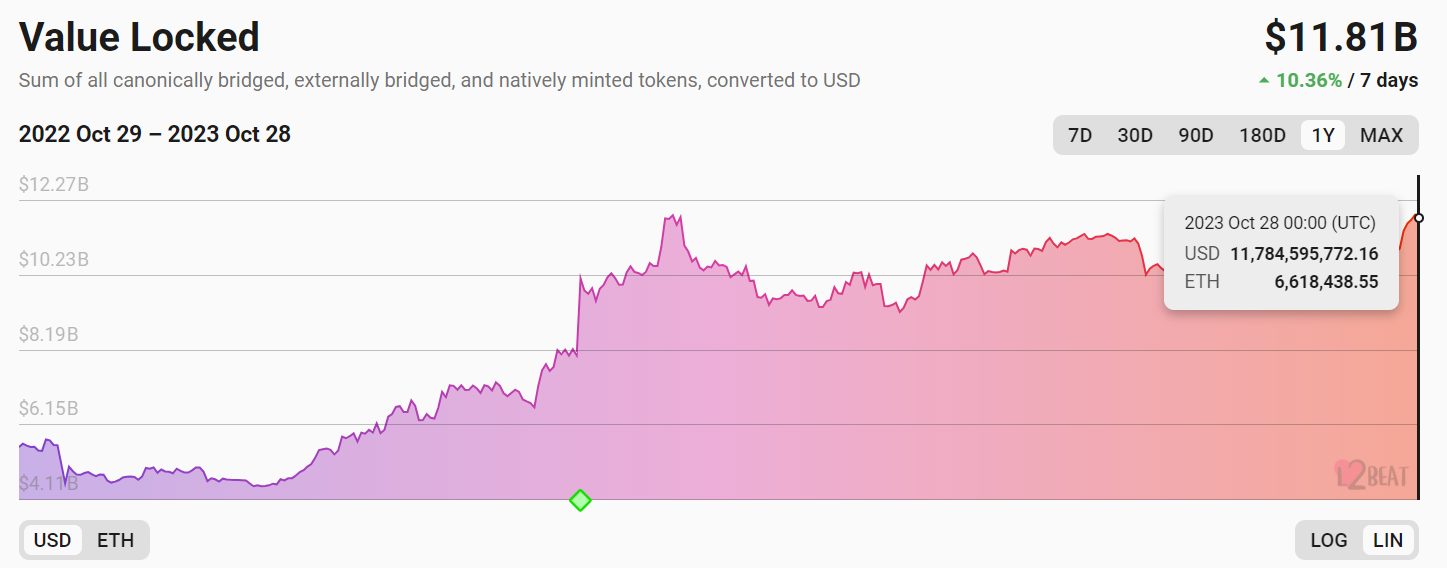This screenshot has height=568, width=1447.
Task: Click the $11.81B total value
Action: [x=1341, y=37]
